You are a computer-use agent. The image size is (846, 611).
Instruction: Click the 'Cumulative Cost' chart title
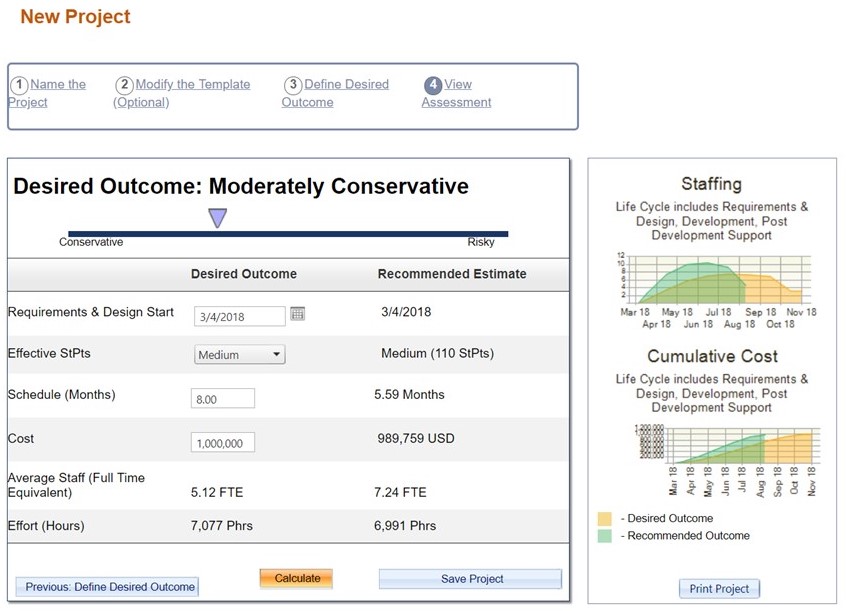(713, 356)
